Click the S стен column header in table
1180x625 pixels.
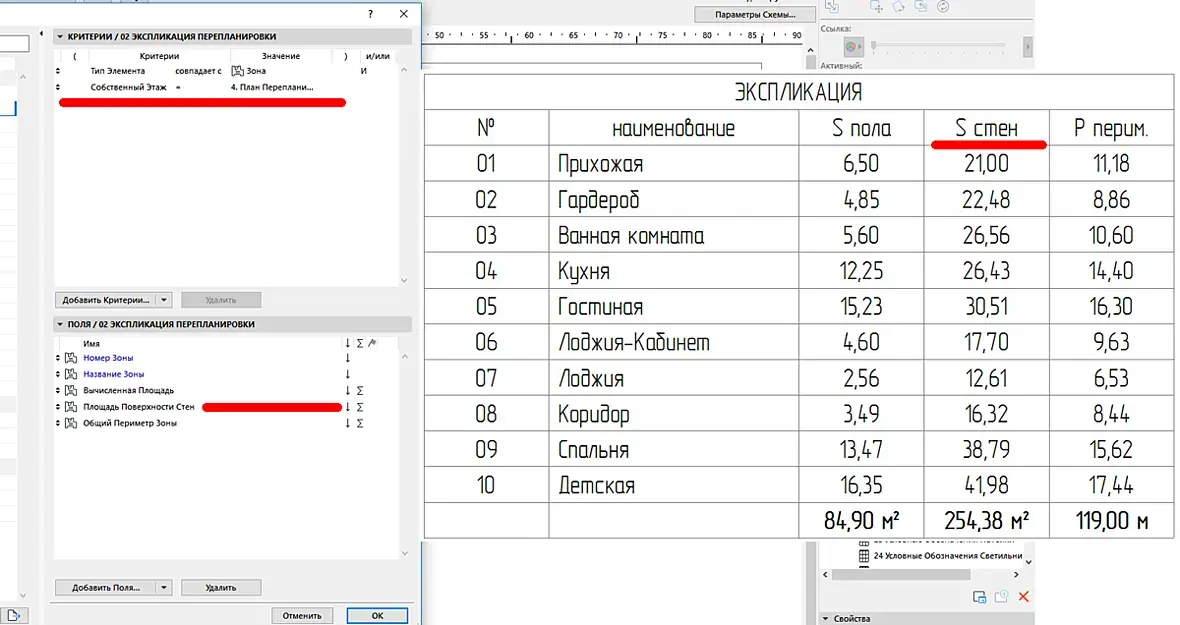[x=987, y=128]
